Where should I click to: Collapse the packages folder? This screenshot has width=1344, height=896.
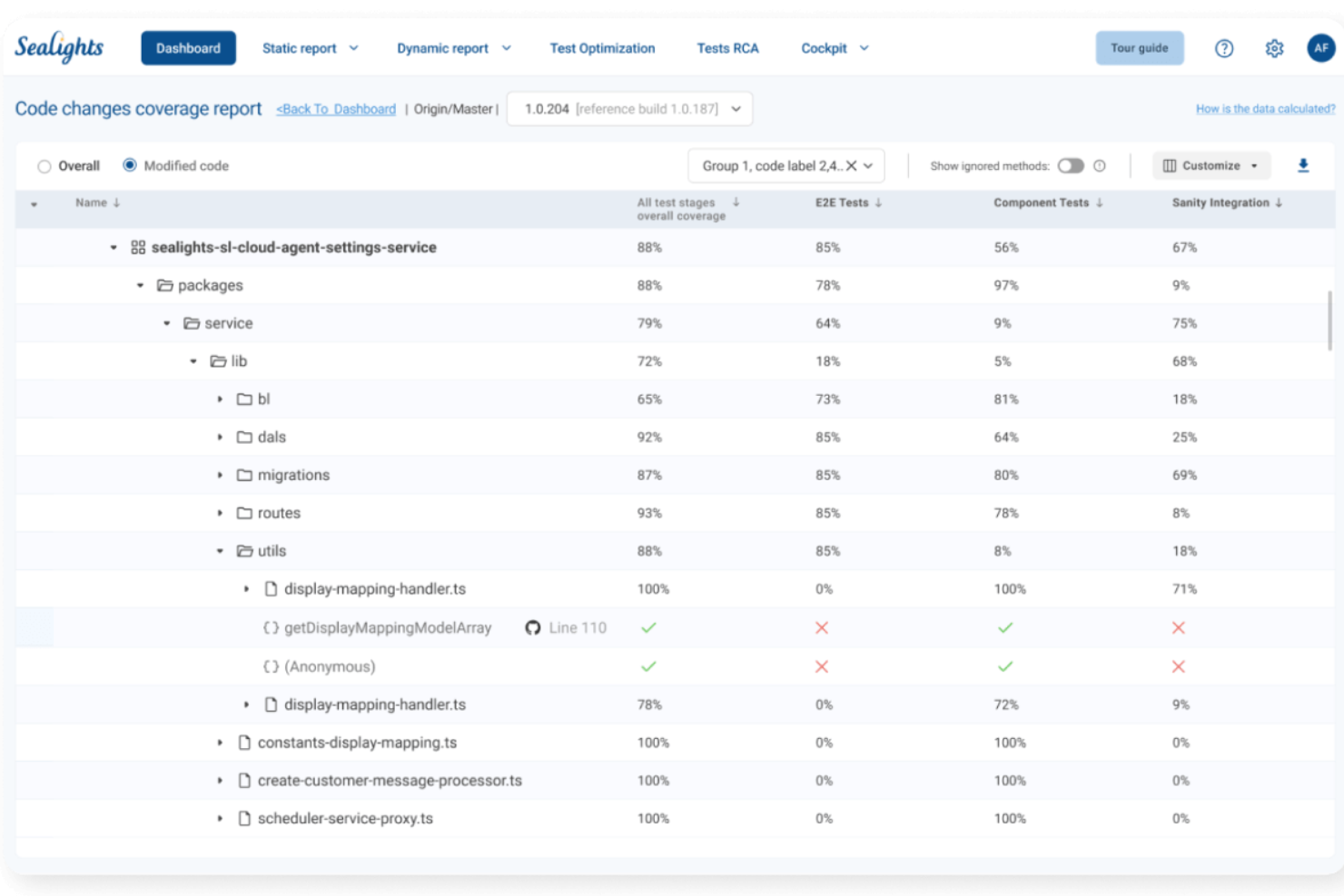click(140, 285)
